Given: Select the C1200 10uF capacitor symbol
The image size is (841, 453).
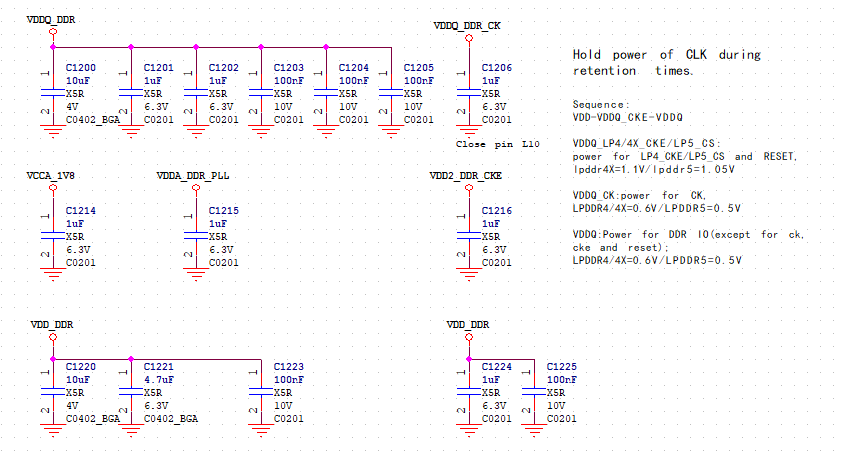Looking at the screenshot, I should 52,92.
